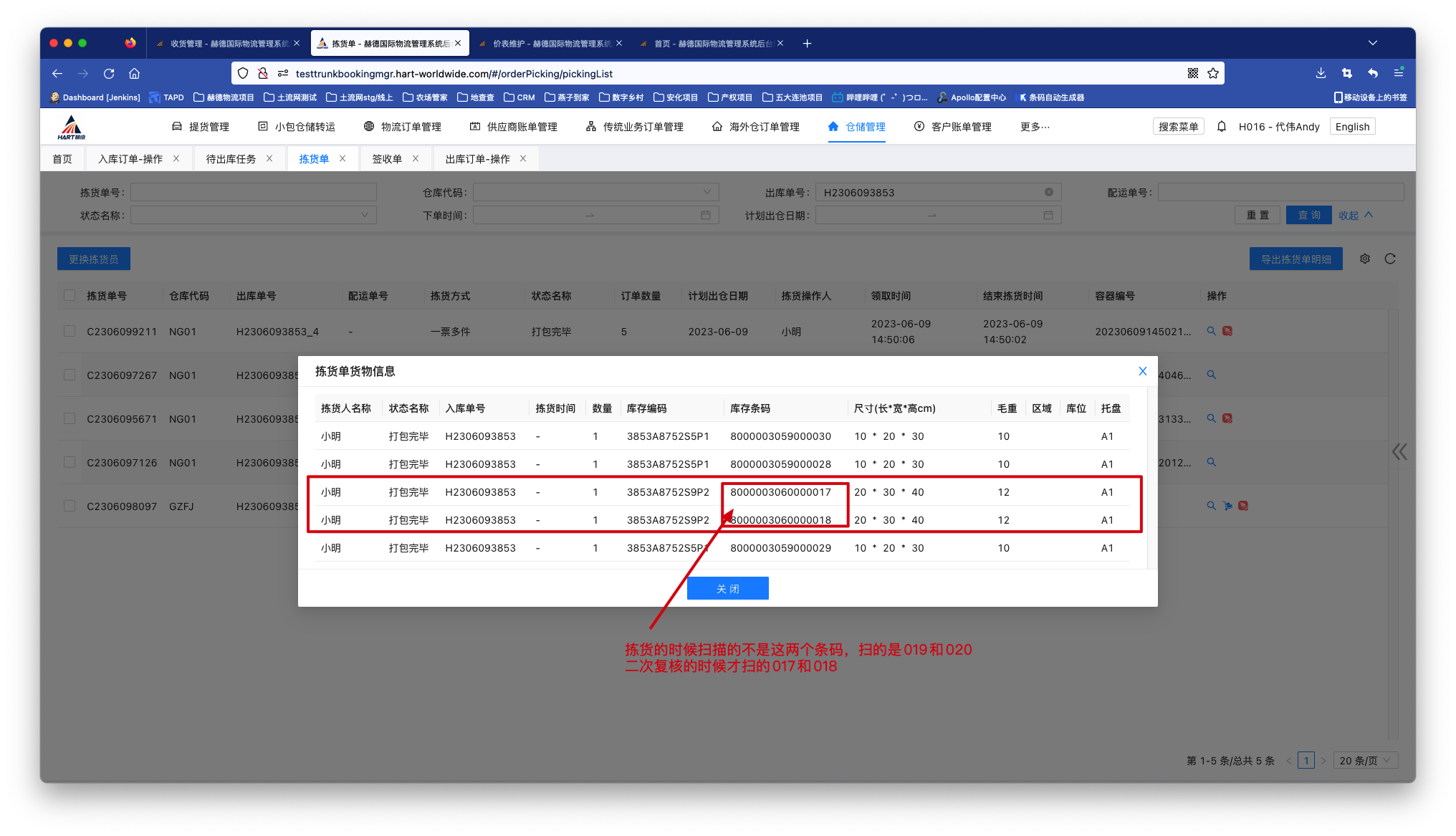Open the 仓库代码 dropdown
Image resolution: width=1456 pixels, height=836 pixels.
pos(595,192)
